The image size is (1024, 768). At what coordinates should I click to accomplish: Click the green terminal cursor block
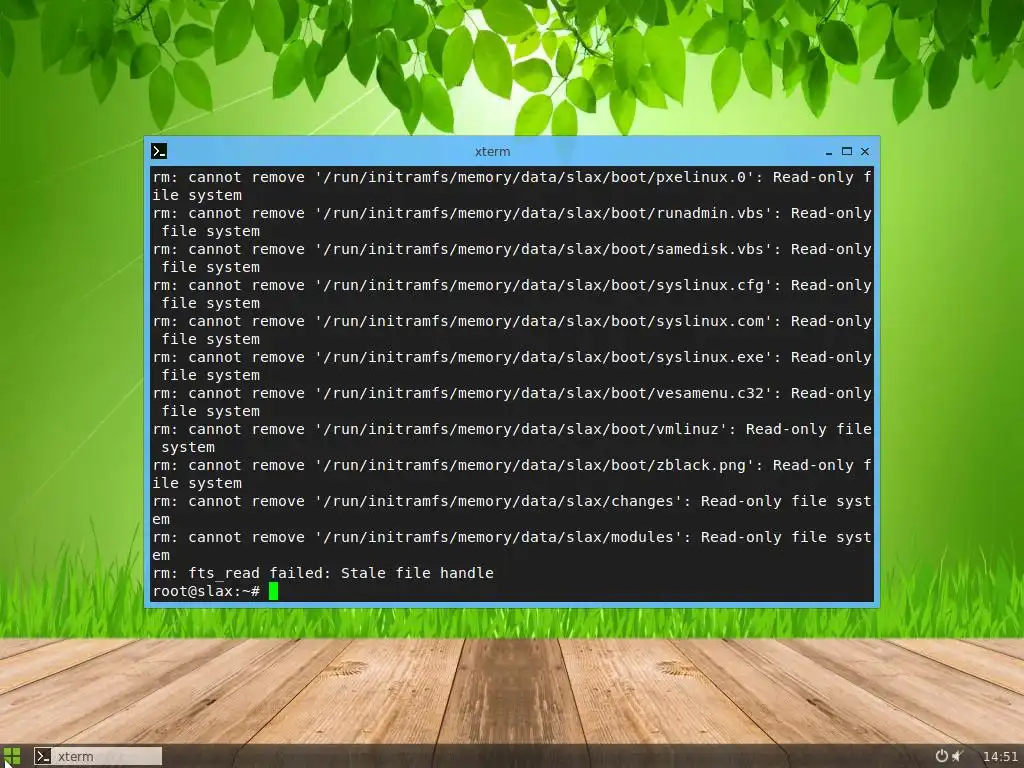pyautogui.click(x=274, y=591)
